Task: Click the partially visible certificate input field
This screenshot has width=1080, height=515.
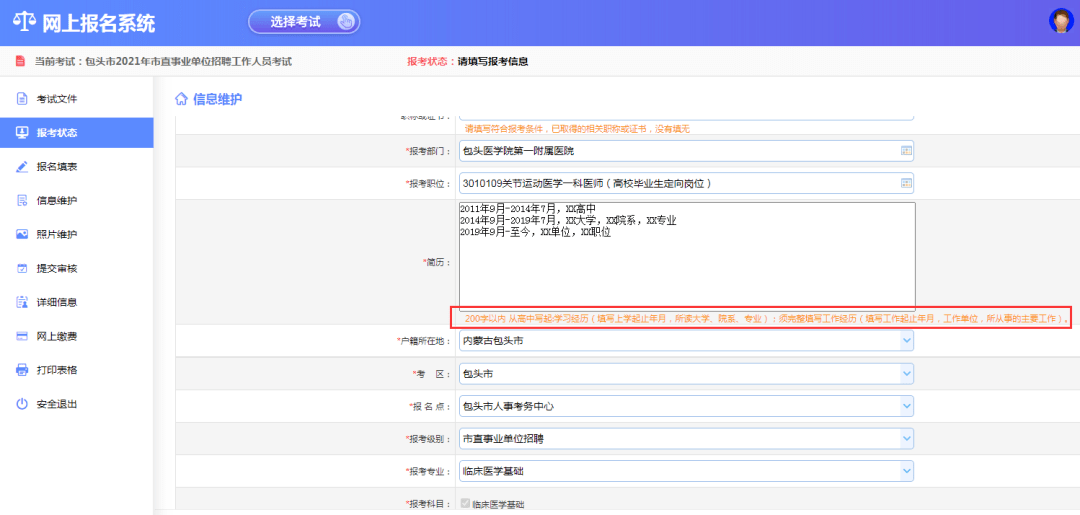Action: (x=686, y=116)
